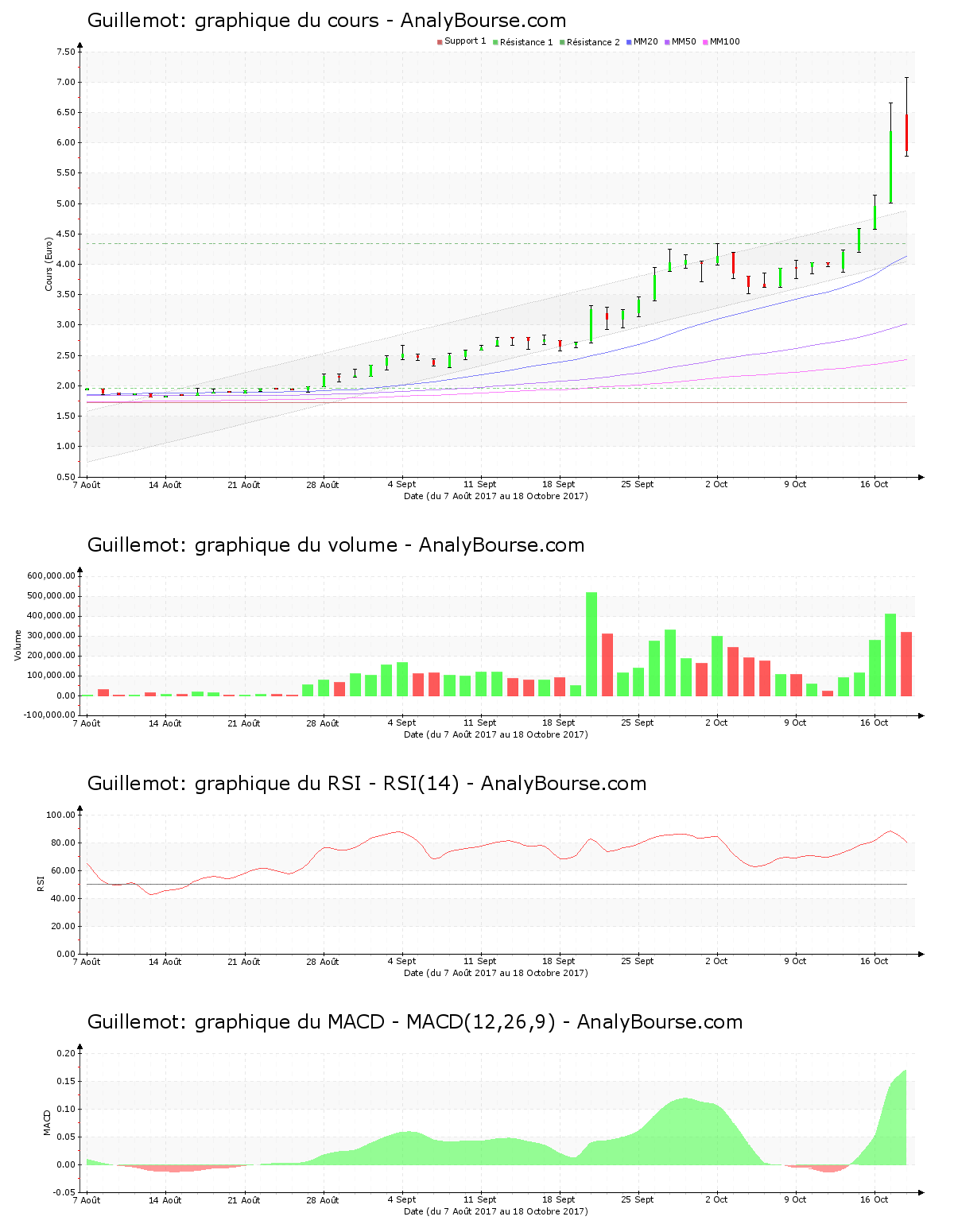
Task: Click the 'Cours (Euro)' vertical axis label
Action: click(48, 264)
